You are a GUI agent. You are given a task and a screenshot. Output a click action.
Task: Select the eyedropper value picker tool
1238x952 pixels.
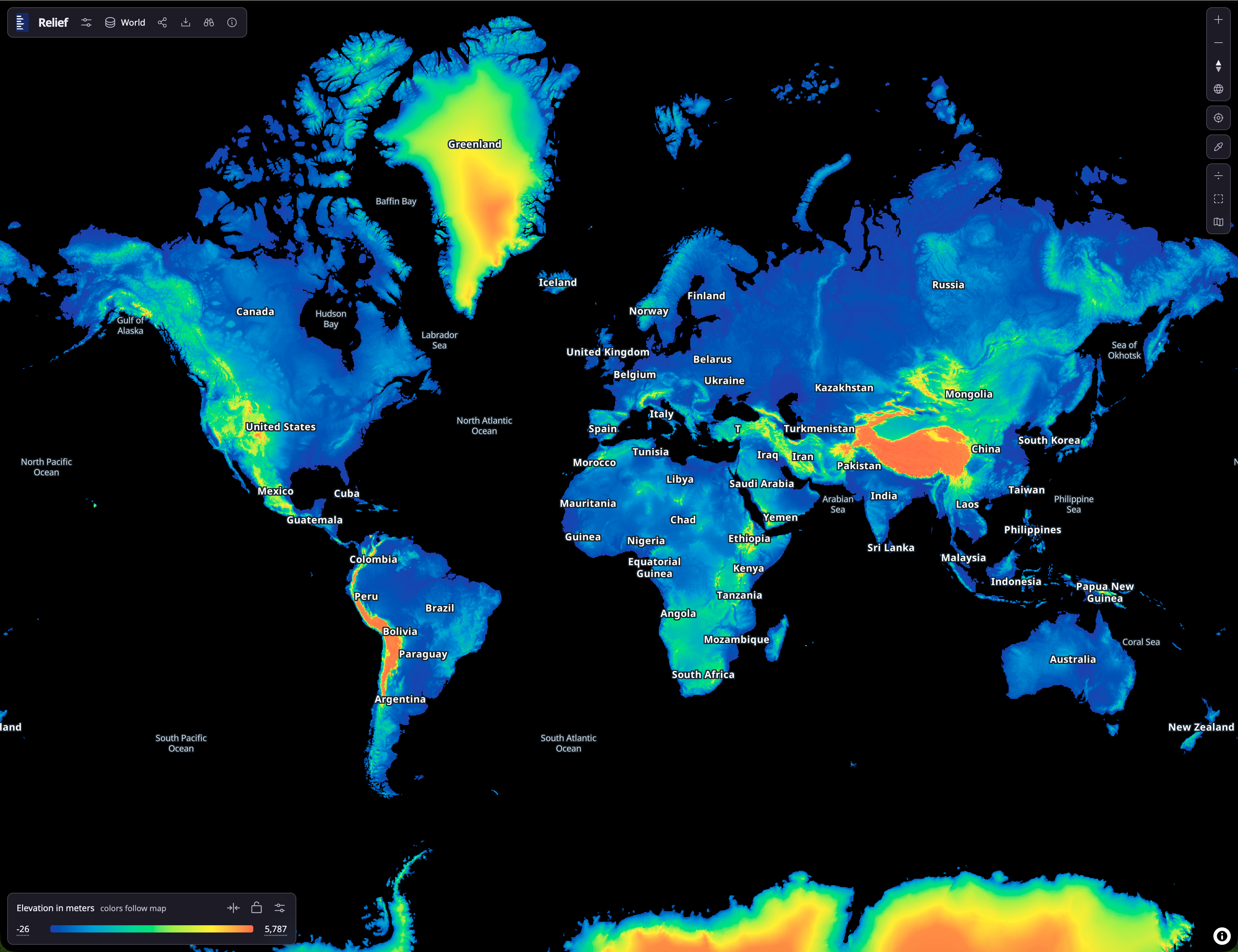coord(1218,147)
